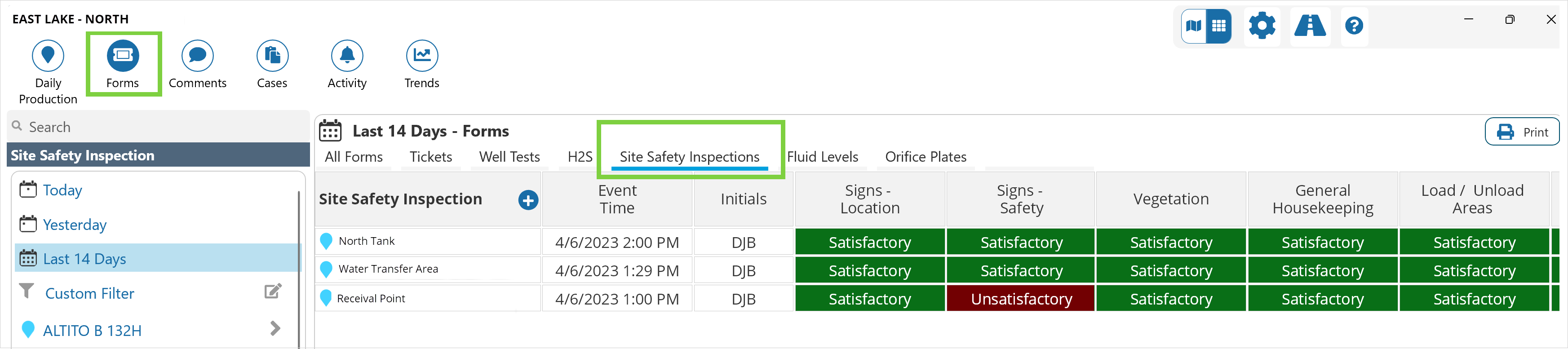Open the Daily Production view

pos(48,56)
